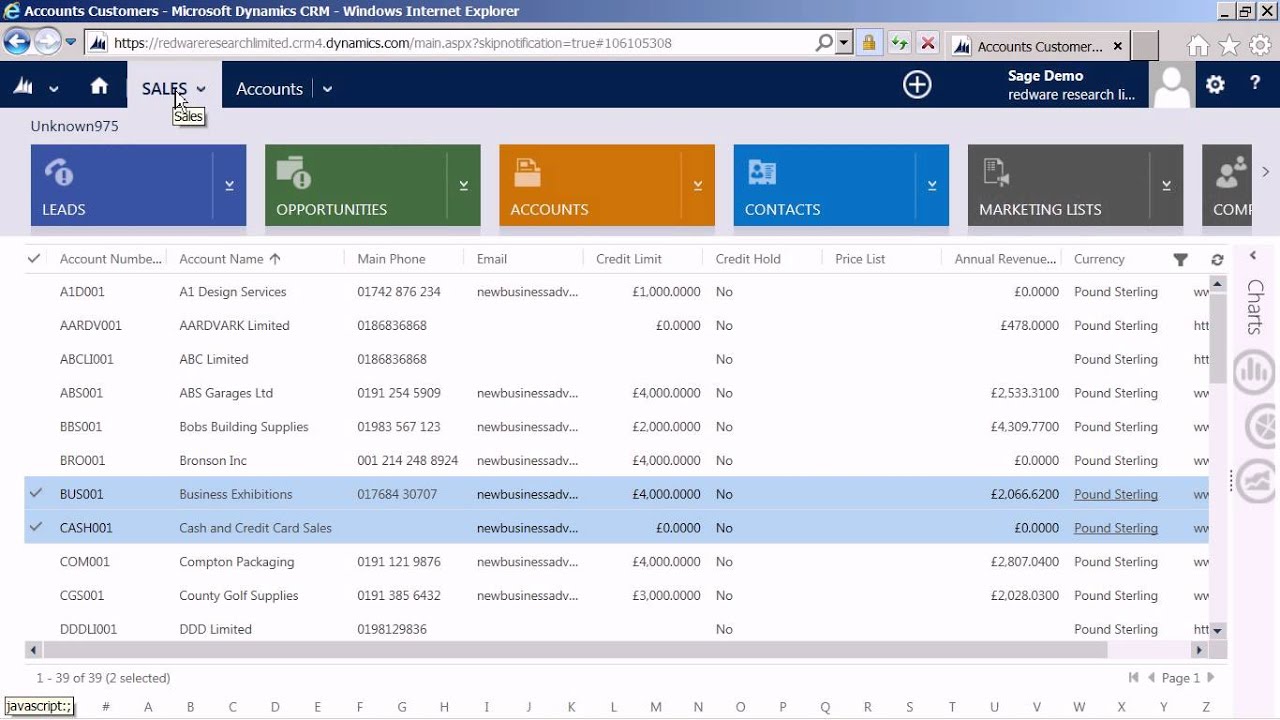1280x720 pixels.
Task: Open the settings gear icon
Action: 1215,85
